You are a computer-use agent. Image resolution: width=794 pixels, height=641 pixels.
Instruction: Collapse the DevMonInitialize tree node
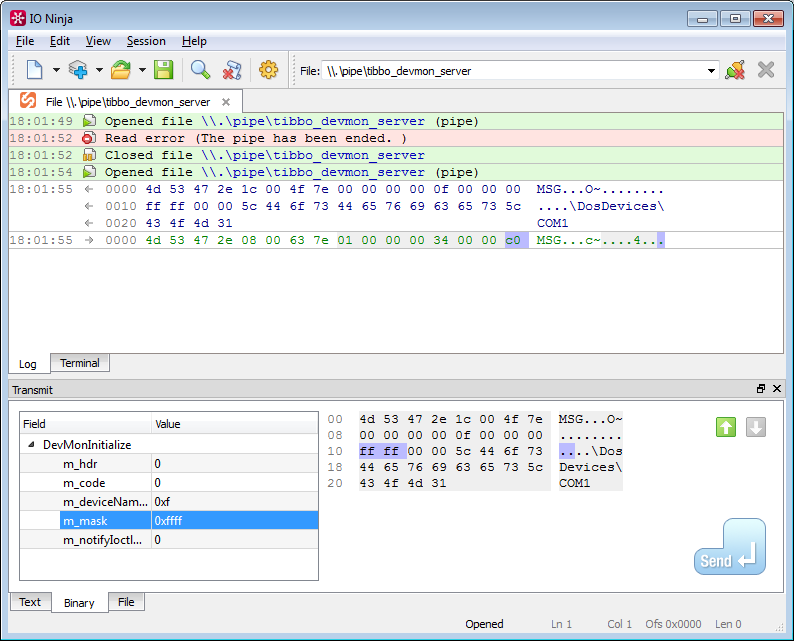pos(31,445)
